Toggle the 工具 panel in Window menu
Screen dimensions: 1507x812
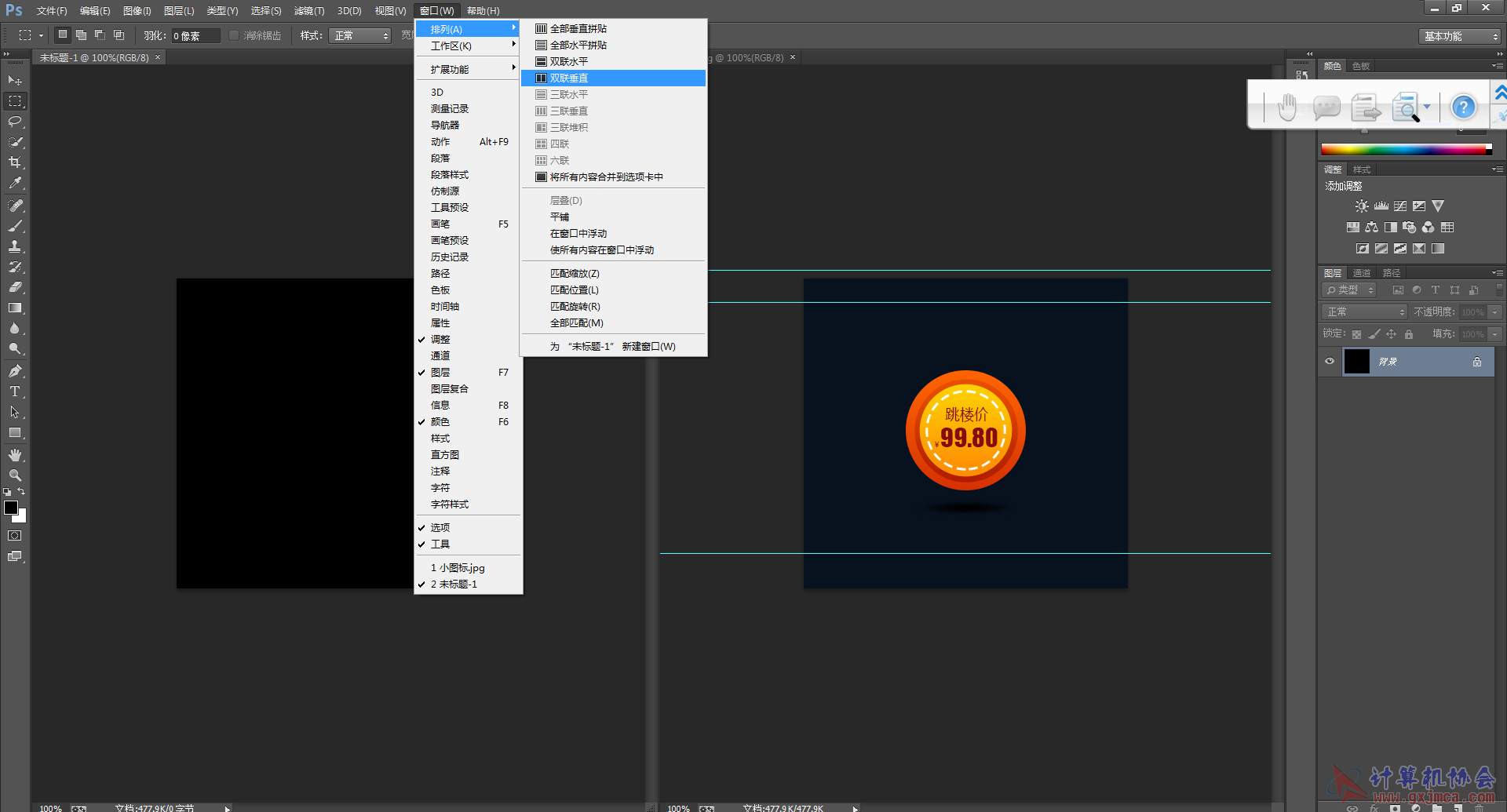point(469,544)
